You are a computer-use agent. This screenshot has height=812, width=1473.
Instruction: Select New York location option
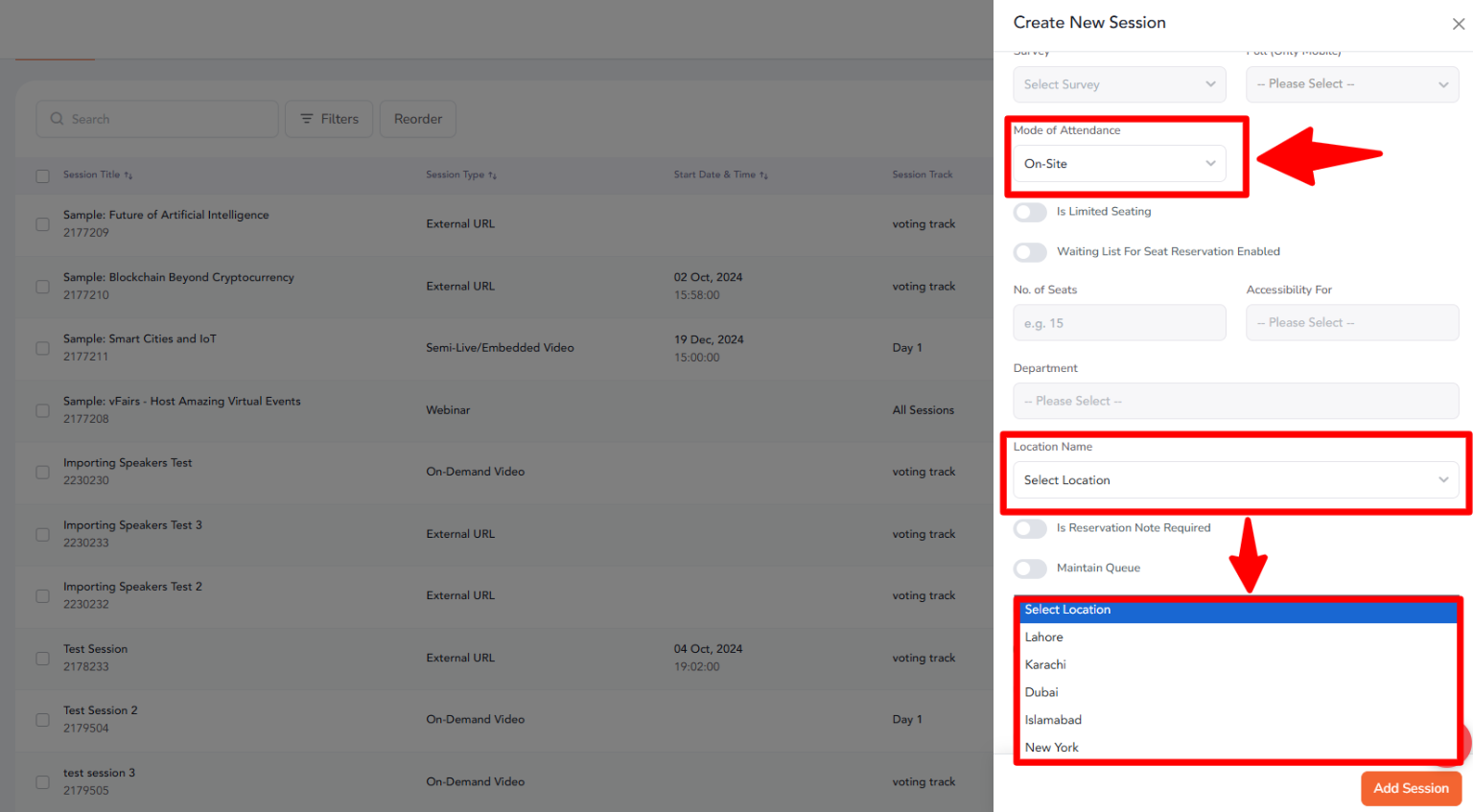[1052, 748]
